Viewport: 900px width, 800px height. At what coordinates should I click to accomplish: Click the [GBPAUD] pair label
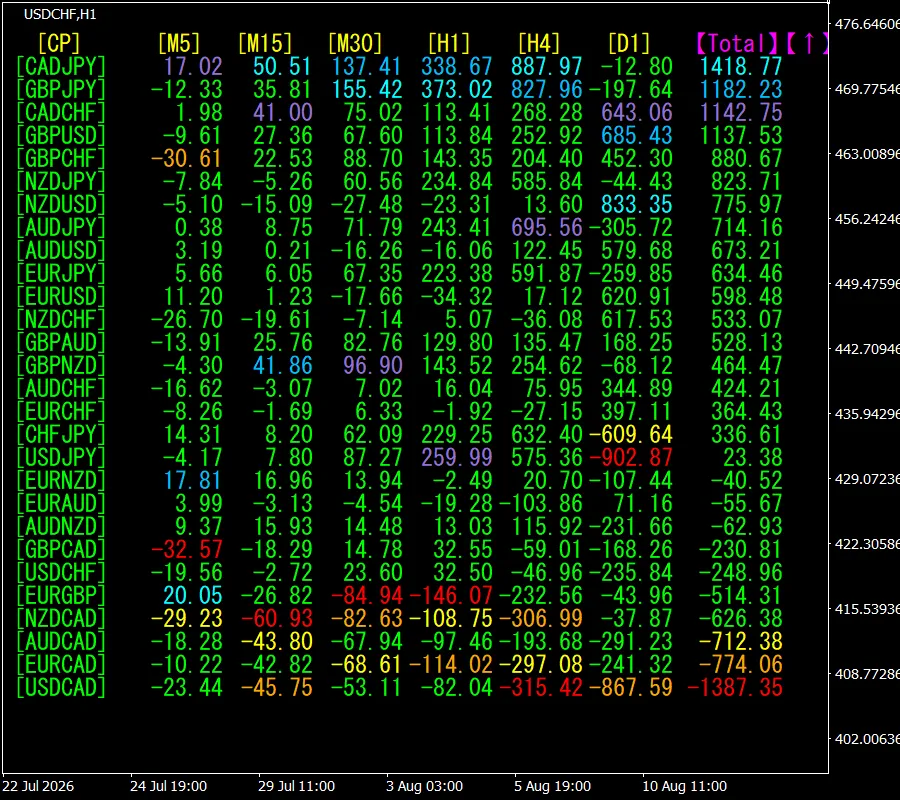pos(61,342)
